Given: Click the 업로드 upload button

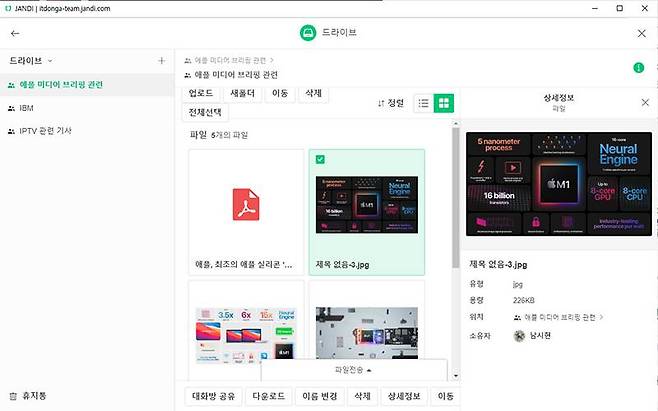Looking at the screenshot, I should tap(201, 93).
